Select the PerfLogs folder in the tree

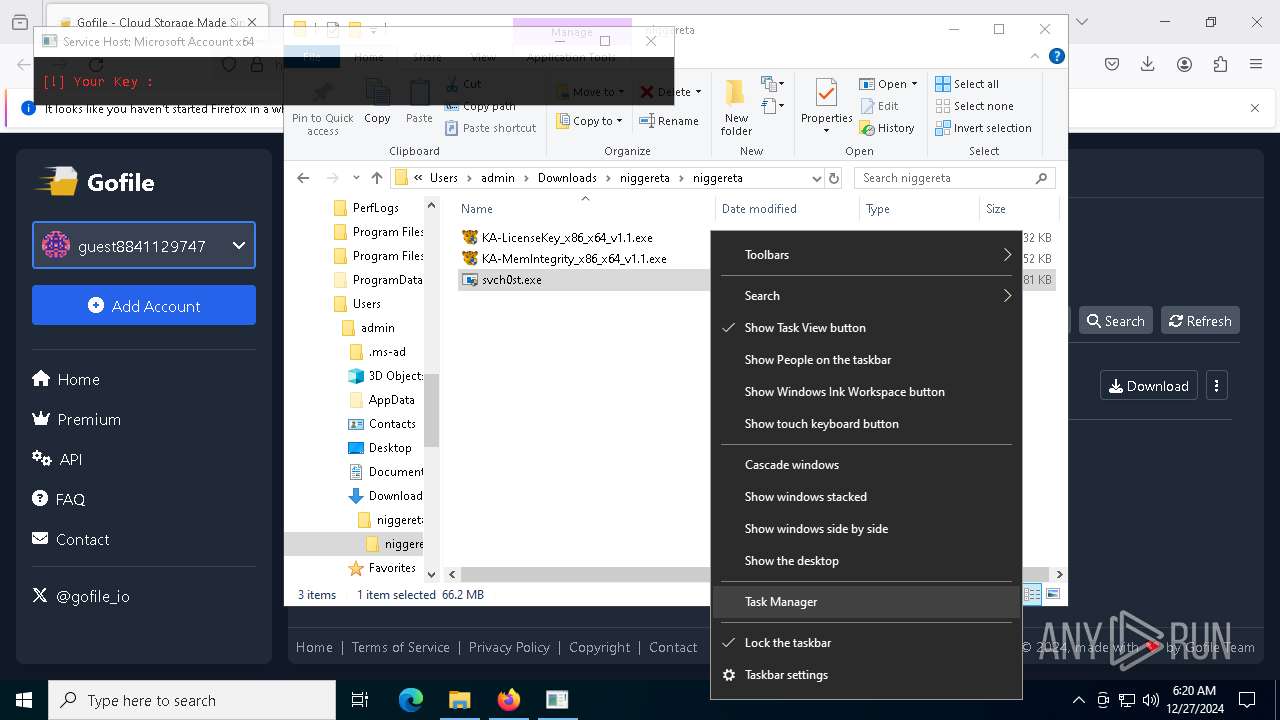366,208
